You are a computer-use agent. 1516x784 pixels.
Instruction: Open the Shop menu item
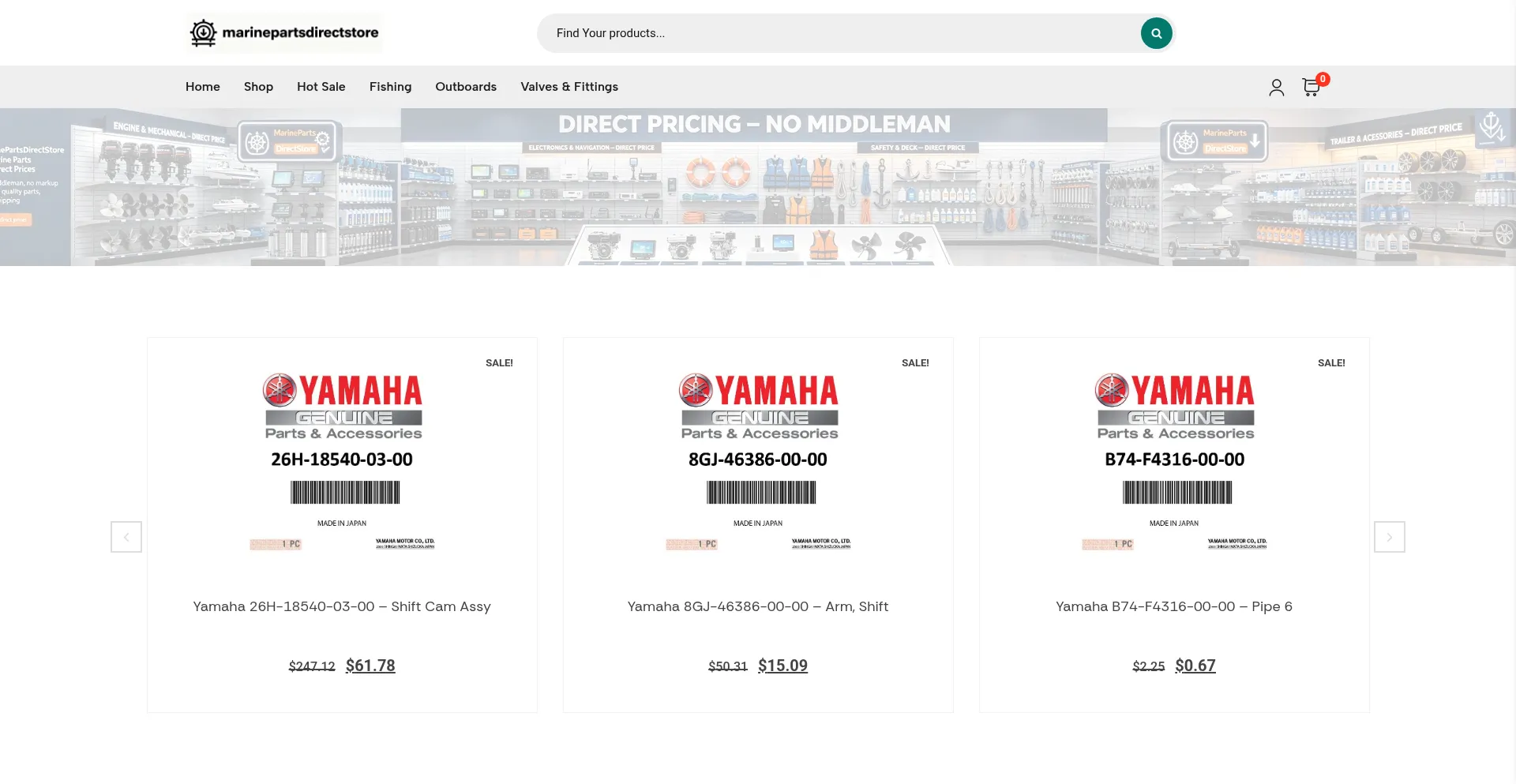tap(258, 87)
